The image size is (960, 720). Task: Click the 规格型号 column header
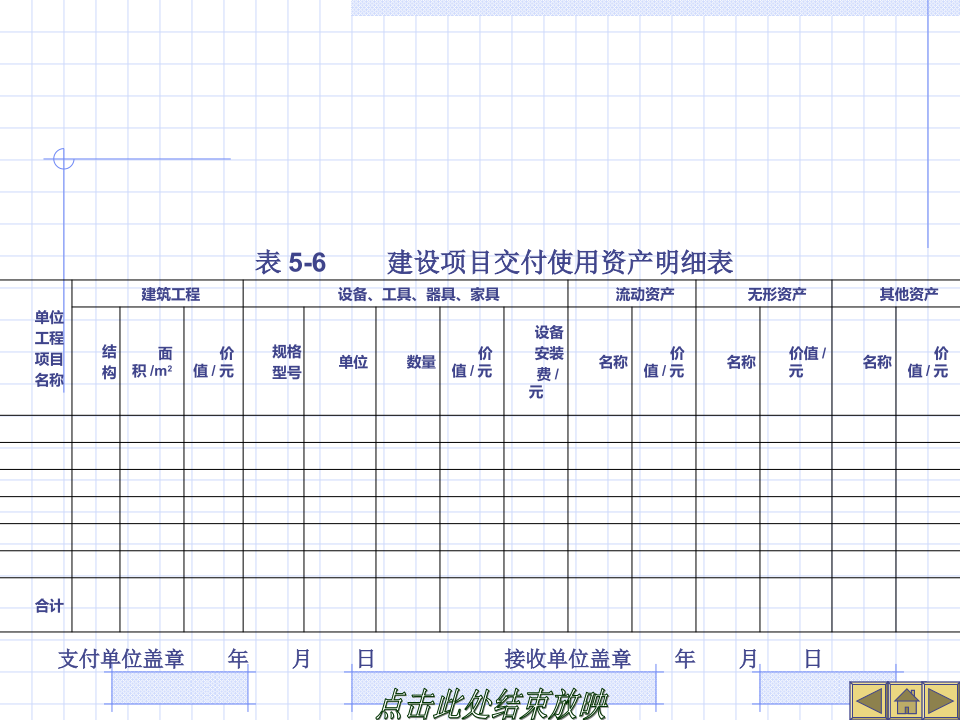pyautogui.click(x=287, y=362)
